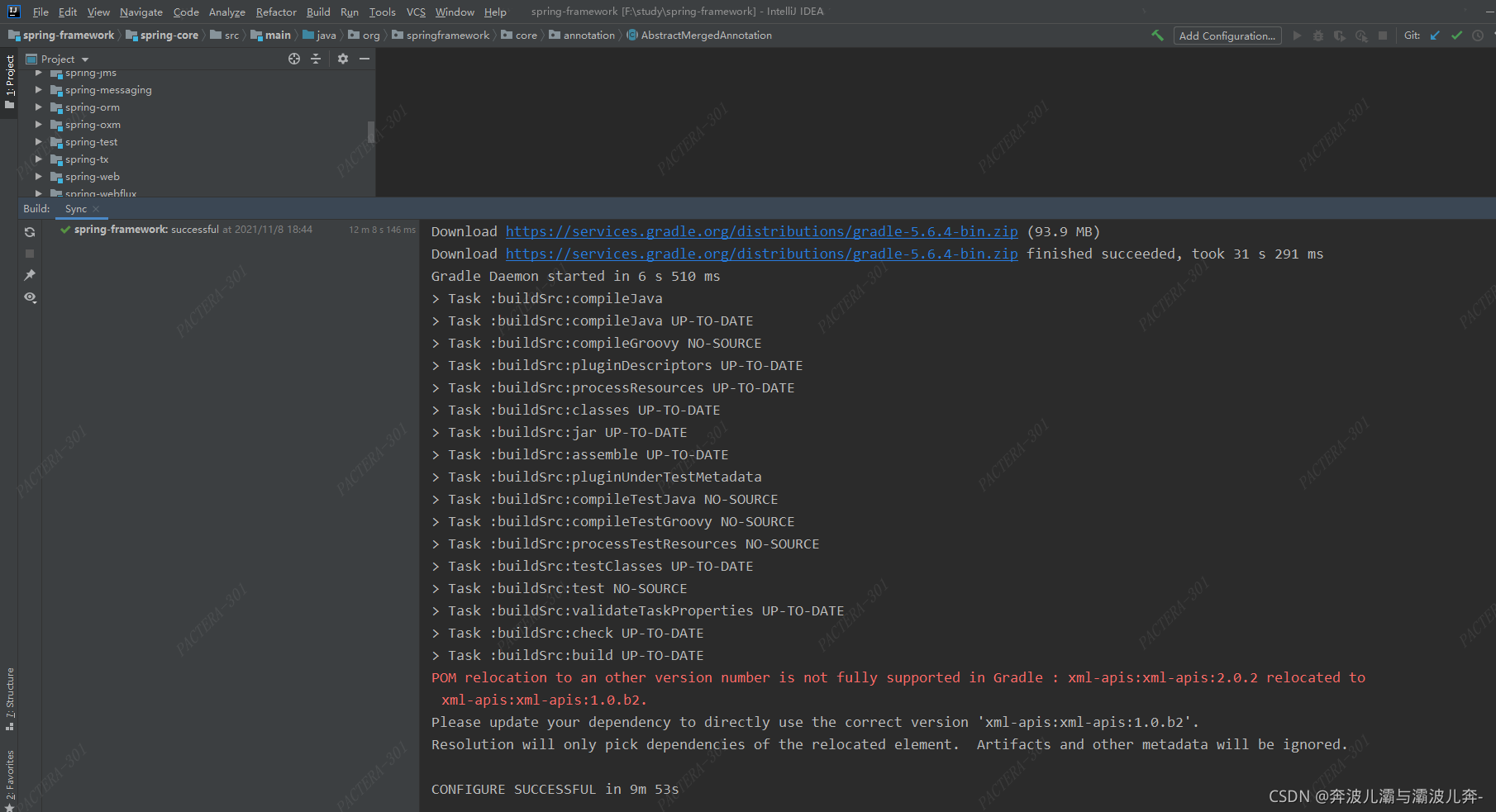Open the Refactor menu
Screen dimensions: 1496x812
point(276,12)
